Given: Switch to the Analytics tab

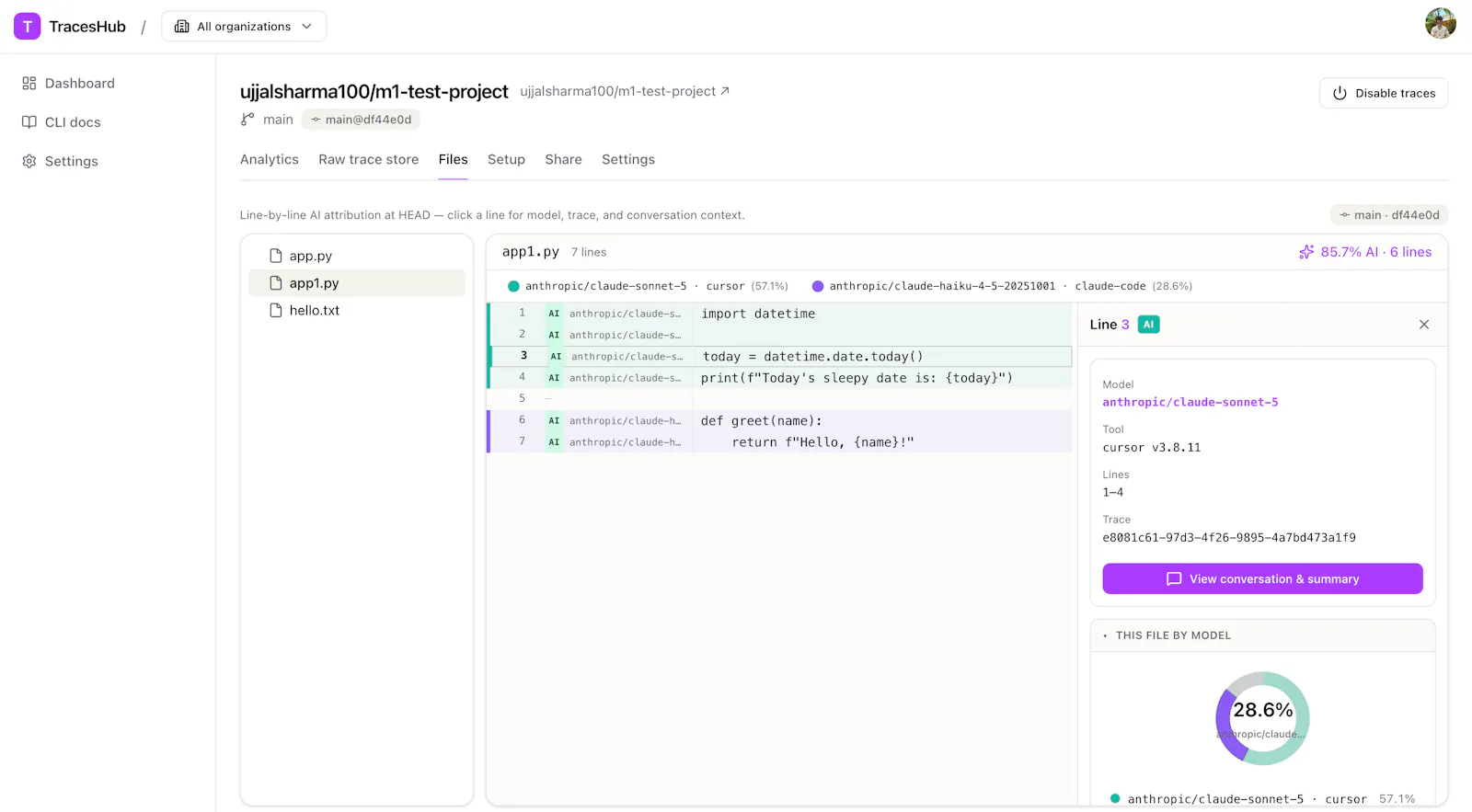Looking at the screenshot, I should (x=270, y=160).
